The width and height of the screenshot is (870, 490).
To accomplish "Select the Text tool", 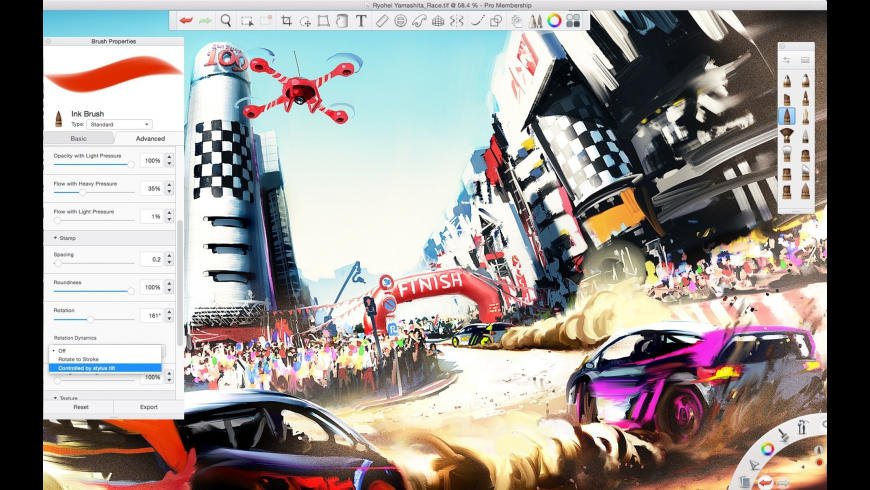I will [x=361, y=21].
